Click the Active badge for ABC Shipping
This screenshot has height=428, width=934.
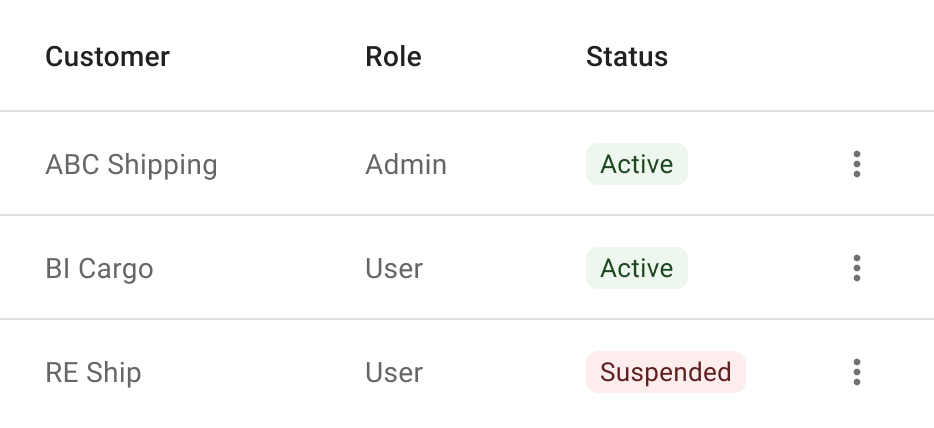(x=637, y=164)
